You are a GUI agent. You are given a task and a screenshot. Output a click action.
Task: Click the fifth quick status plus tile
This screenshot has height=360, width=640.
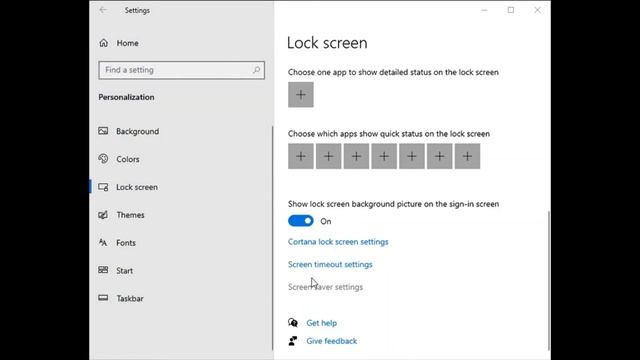(x=412, y=156)
